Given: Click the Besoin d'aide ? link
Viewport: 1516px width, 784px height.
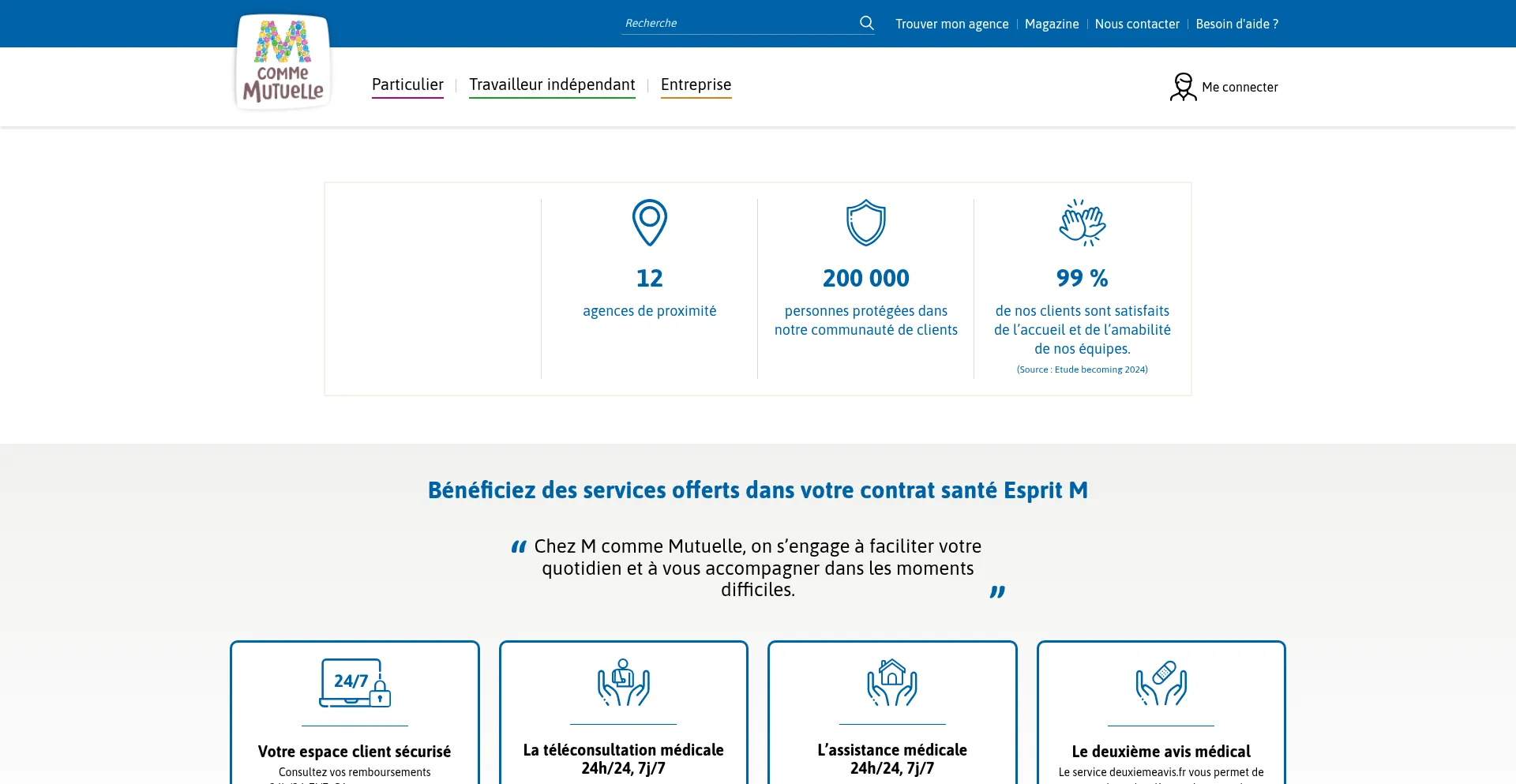Looking at the screenshot, I should (x=1236, y=24).
